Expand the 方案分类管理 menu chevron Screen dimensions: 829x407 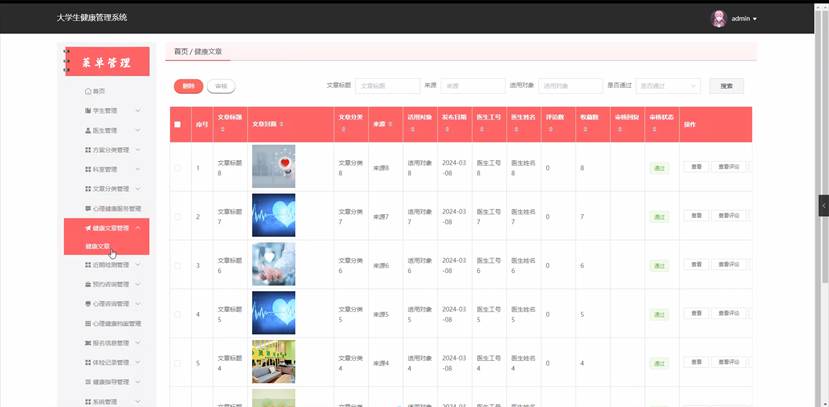click(137, 150)
